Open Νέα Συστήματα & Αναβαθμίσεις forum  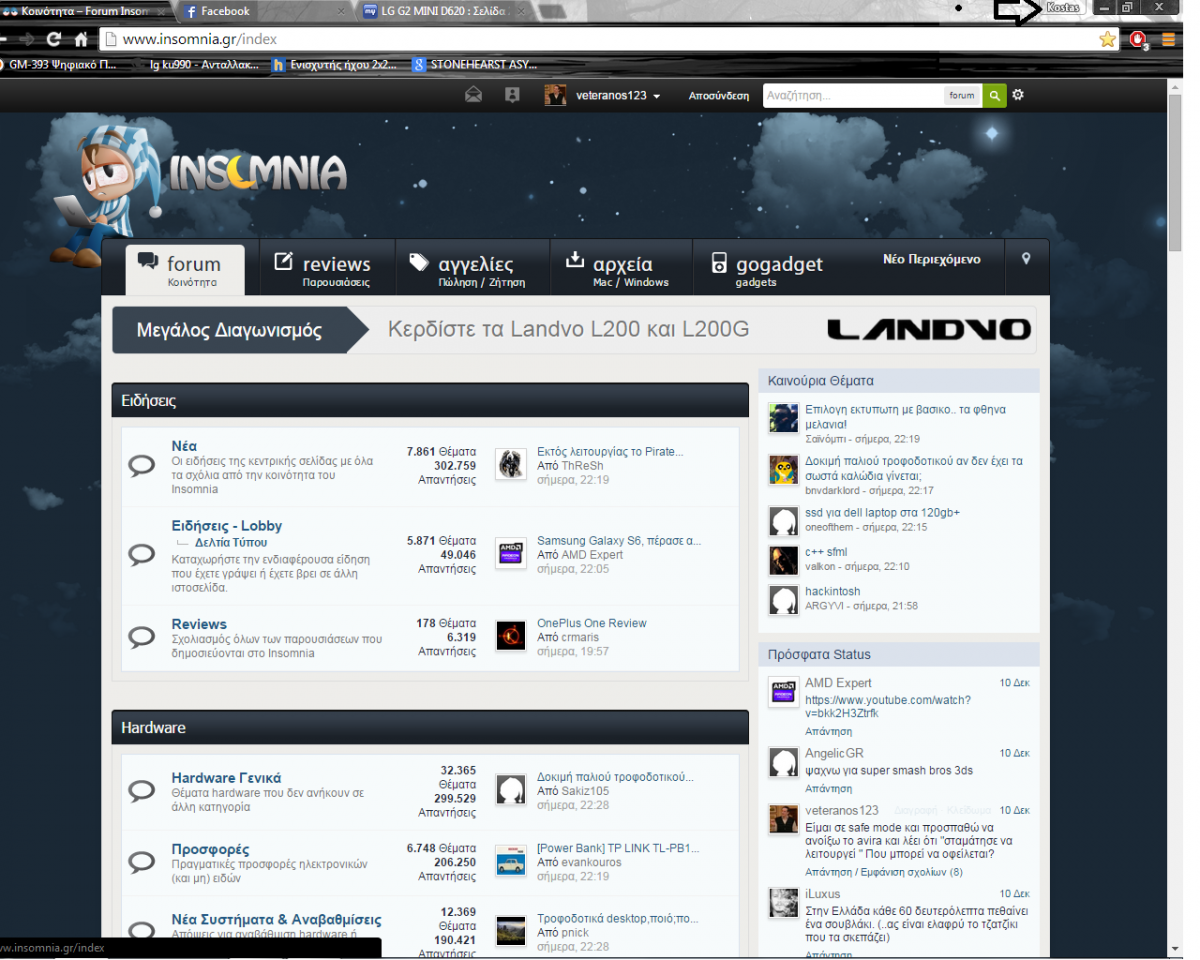click(276, 920)
